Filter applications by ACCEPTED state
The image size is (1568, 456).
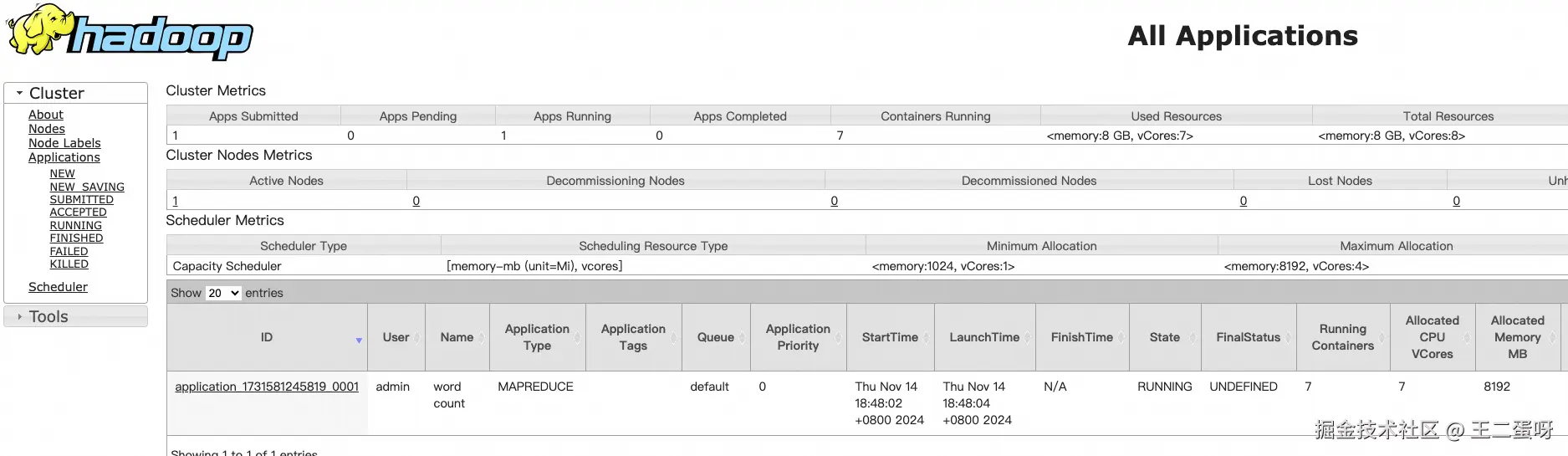(x=78, y=213)
